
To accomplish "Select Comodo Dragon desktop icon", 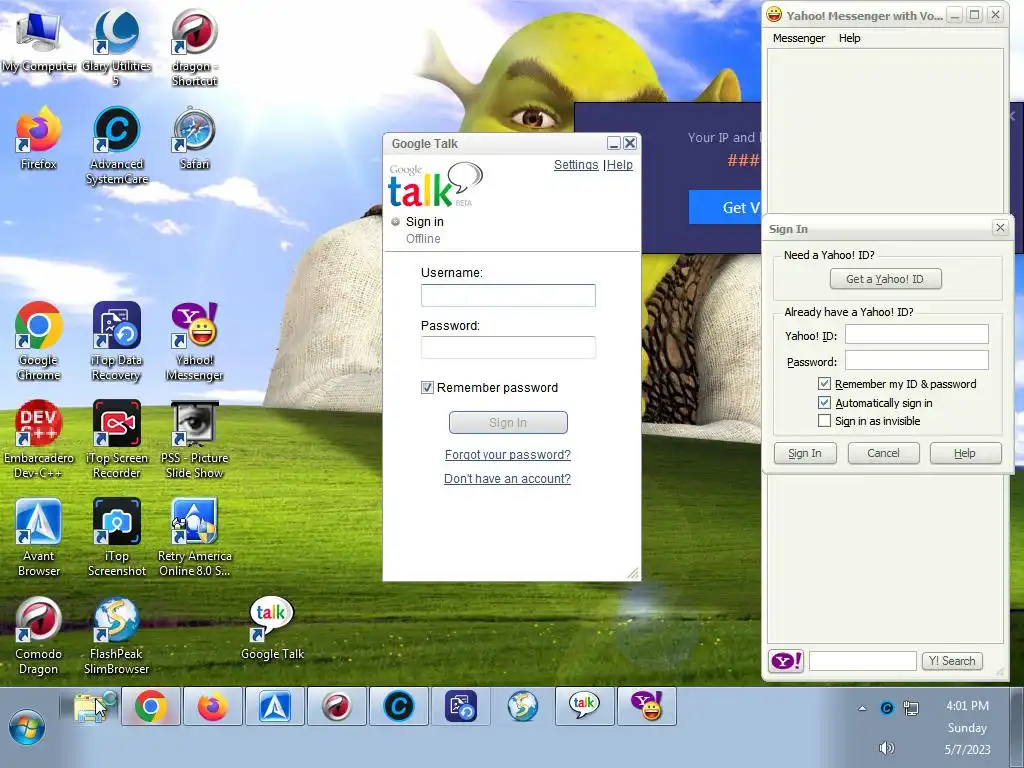I will point(39,635).
